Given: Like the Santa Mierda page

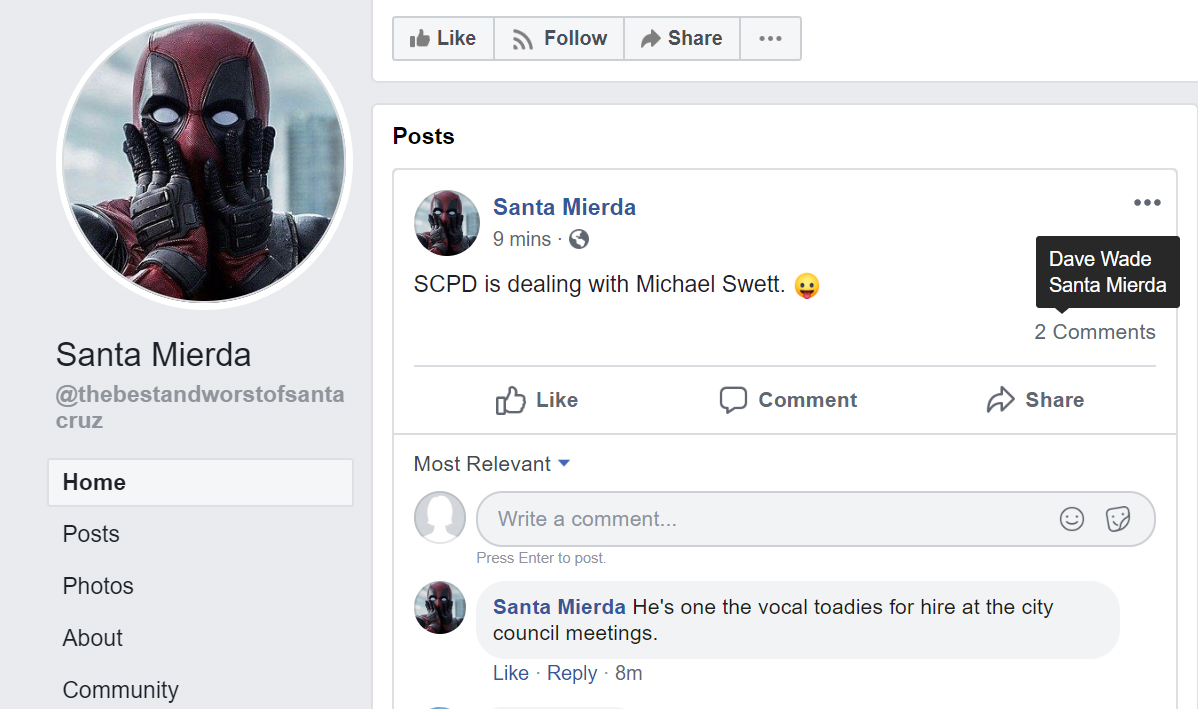Looking at the screenshot, I should 443,38.
